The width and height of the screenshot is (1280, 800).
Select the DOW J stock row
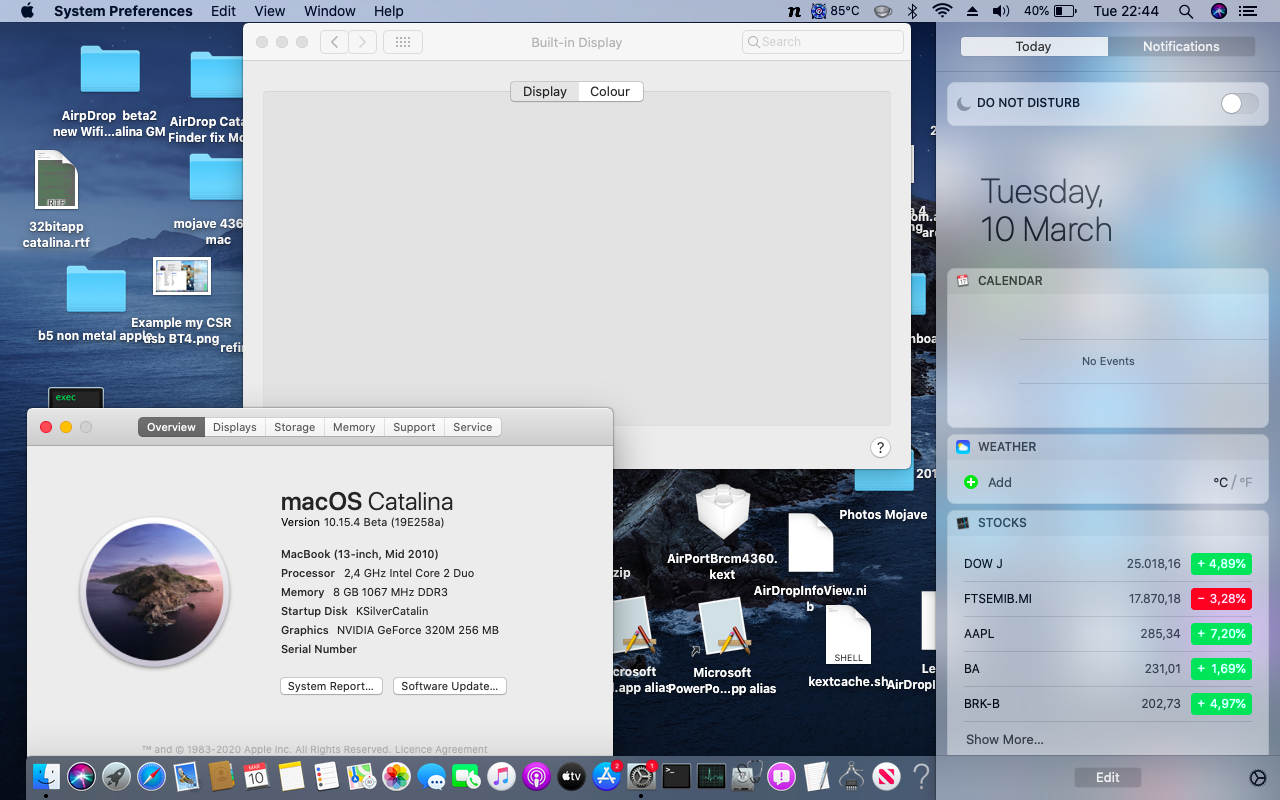coord(1107,564)
